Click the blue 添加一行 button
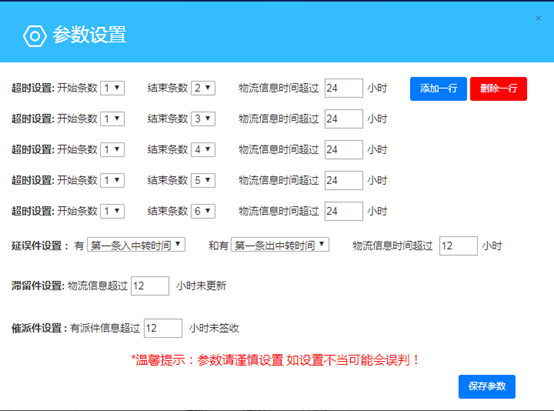Viewport: 554px width, 411px height. [438, 89]
